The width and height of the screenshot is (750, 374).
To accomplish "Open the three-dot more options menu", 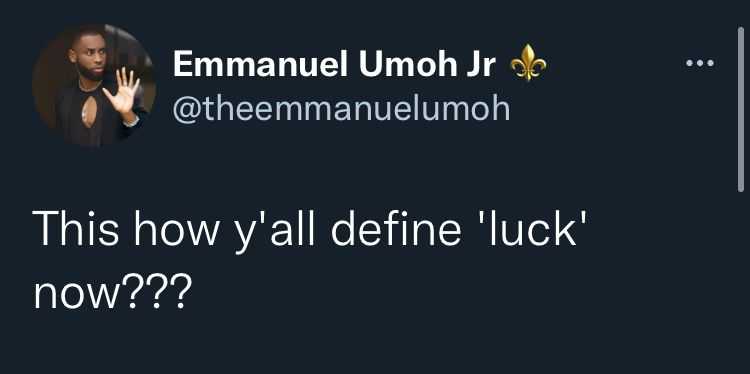I will [x=700, y=63].
